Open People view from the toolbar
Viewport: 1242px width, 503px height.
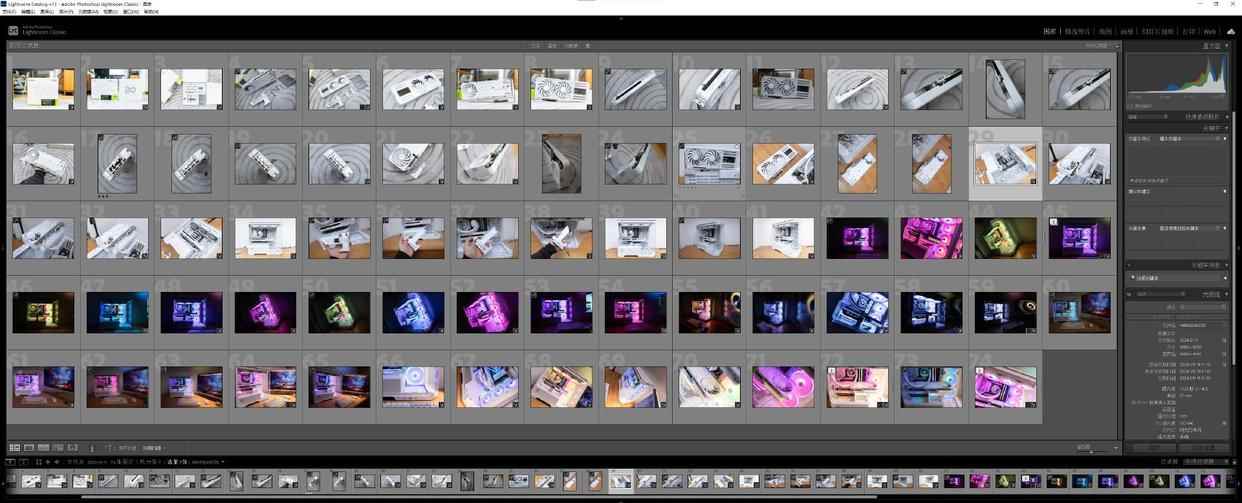click(x=72, y=447)
